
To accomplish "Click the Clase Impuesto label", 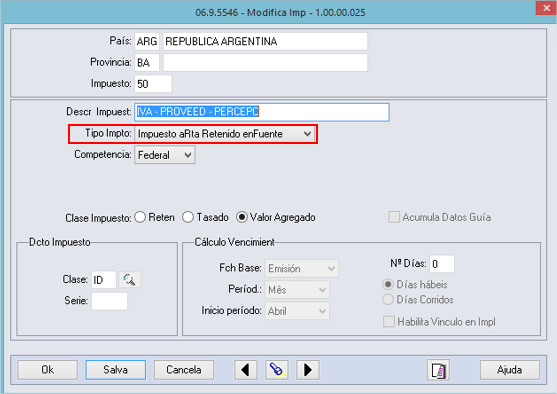I will coord(98,218).
